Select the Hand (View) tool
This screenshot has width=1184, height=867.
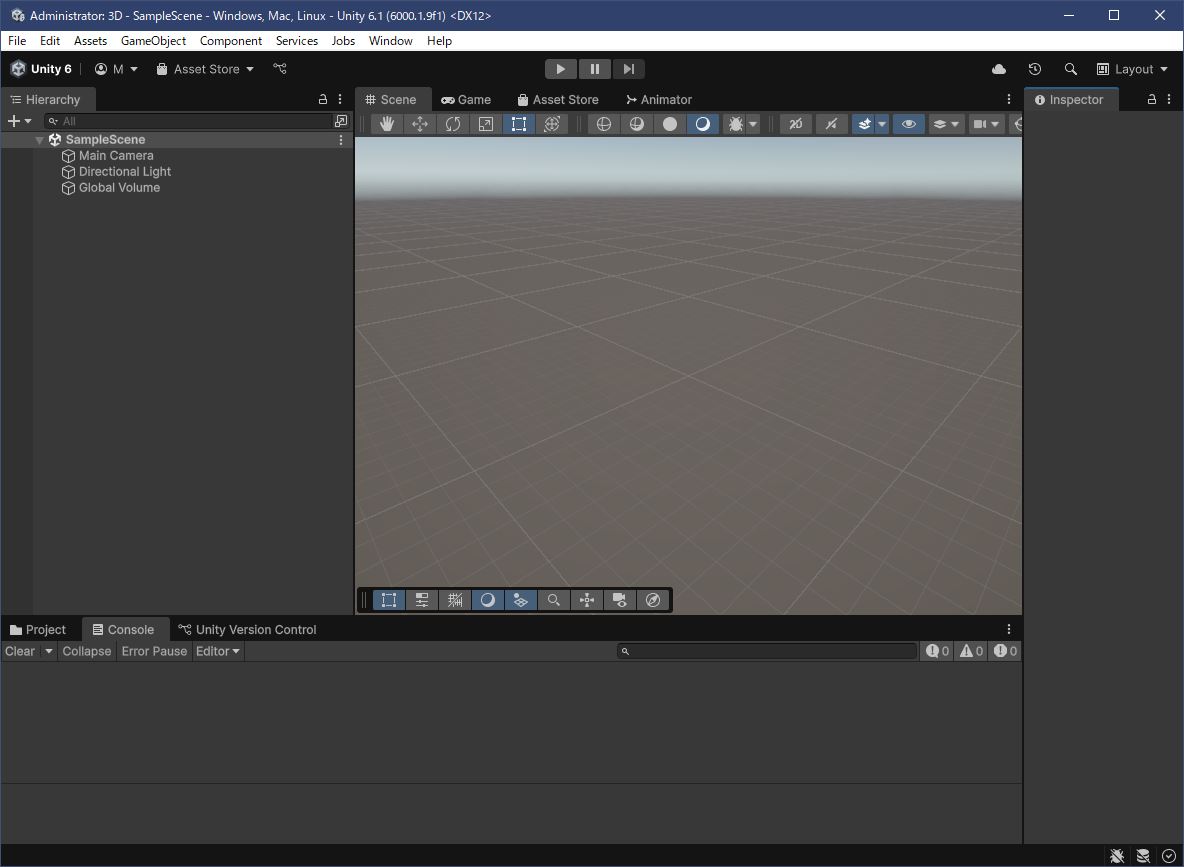click(x=387, y=124)
